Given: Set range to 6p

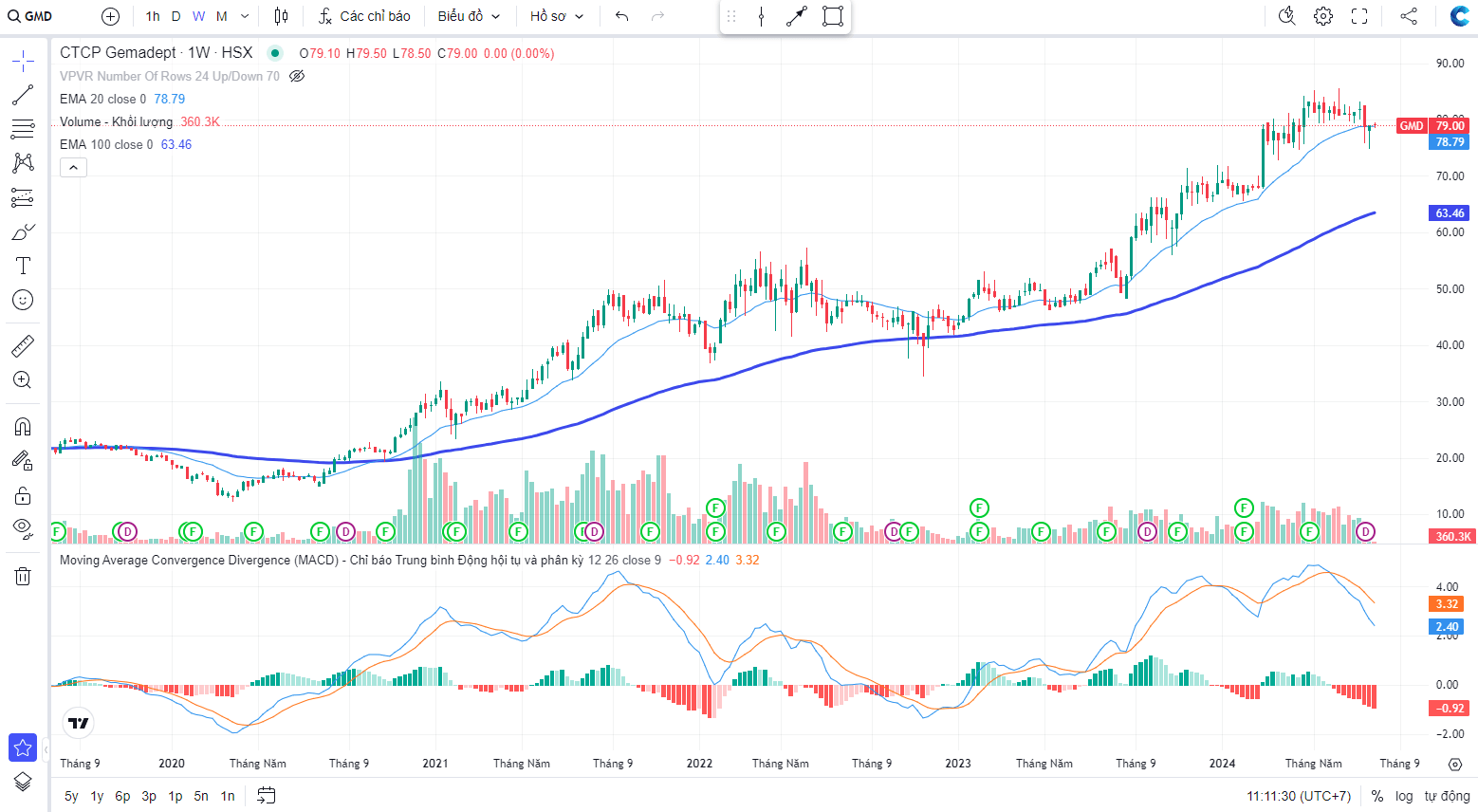Looking at the screenshot, I should click(122, 796).
